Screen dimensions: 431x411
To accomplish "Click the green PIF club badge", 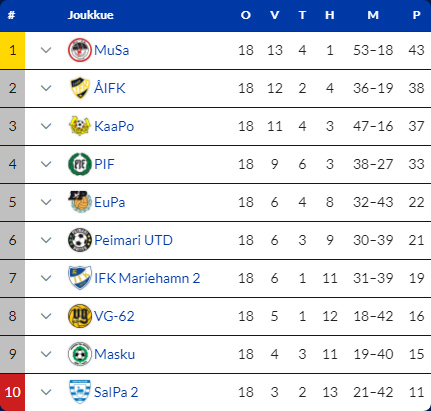I will pos(80,164).
